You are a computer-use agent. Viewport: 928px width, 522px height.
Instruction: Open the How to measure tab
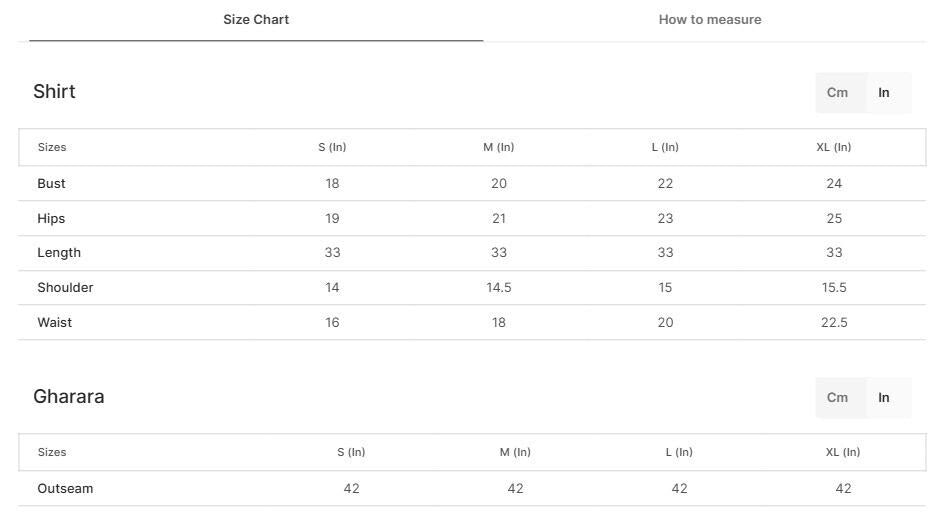(x=709, y=20)
